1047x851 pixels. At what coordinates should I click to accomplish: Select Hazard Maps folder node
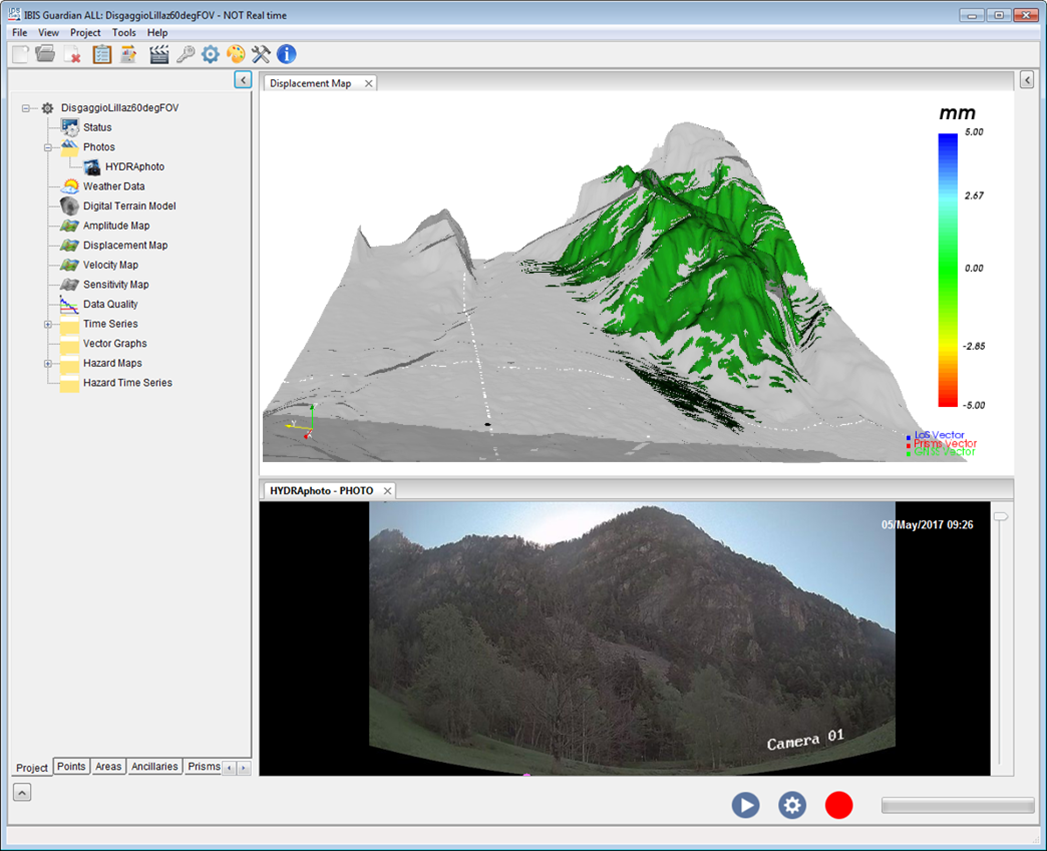[x=112, y=363]
